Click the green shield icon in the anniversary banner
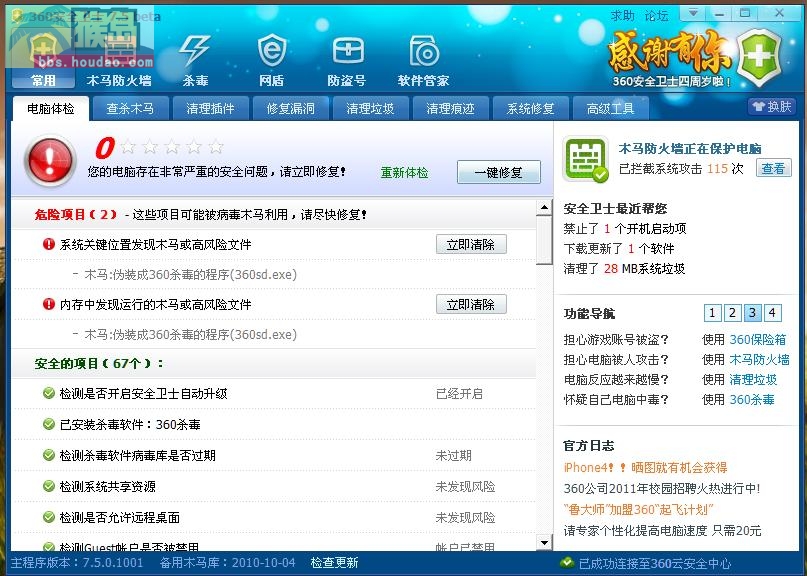Screen dimensions: 807x576 pos(759,57)
